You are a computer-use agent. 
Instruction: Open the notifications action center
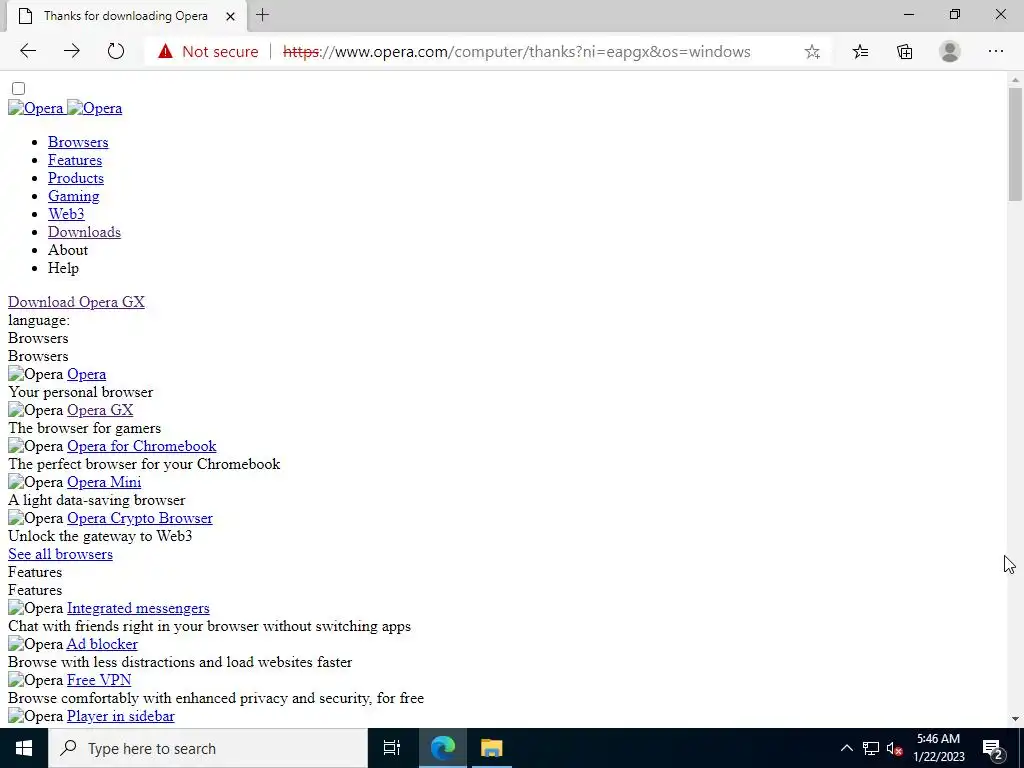tap(993, 749)
